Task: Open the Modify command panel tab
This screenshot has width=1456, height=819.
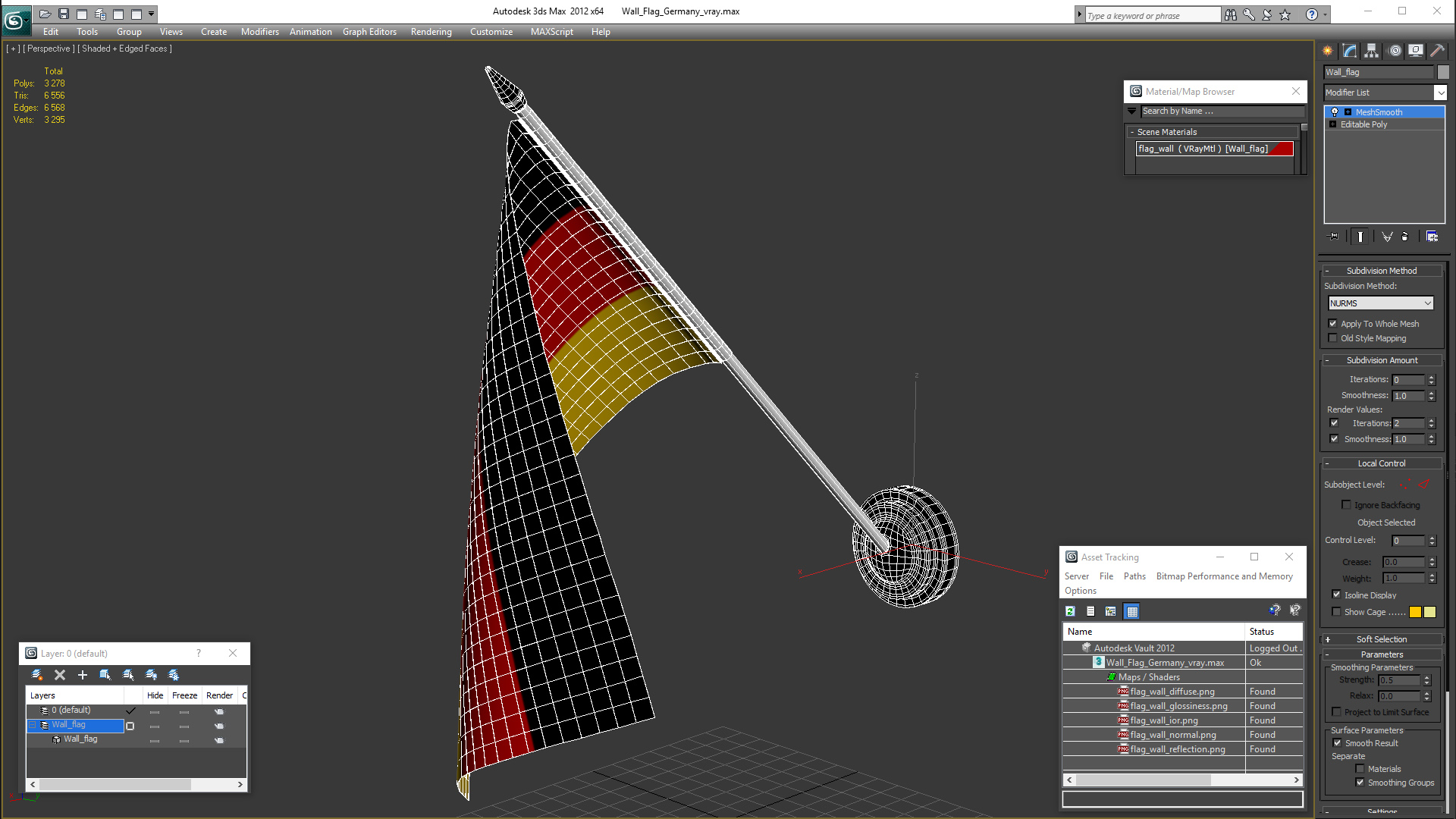Action: tap(1350, 50)
